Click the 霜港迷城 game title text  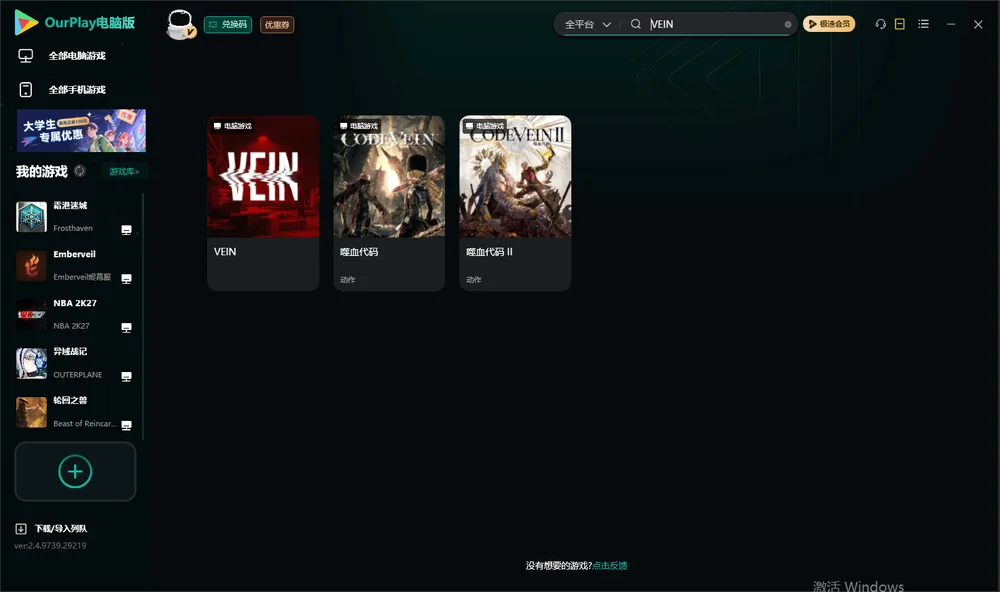tap(70, 205)
